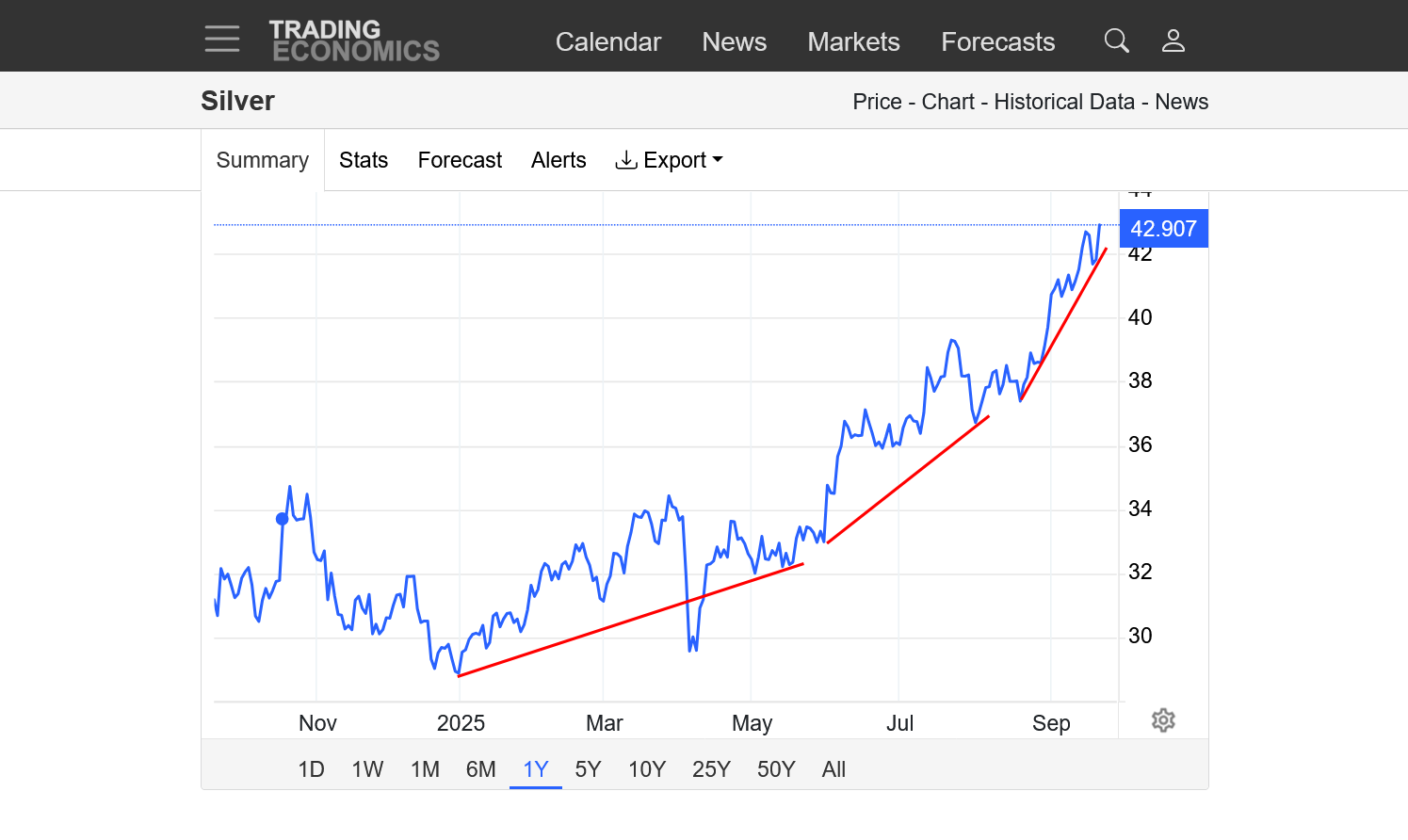This screenshot has height=840, width=1408.
Task: Select the 1D chart time range
Action: [311, 769]
